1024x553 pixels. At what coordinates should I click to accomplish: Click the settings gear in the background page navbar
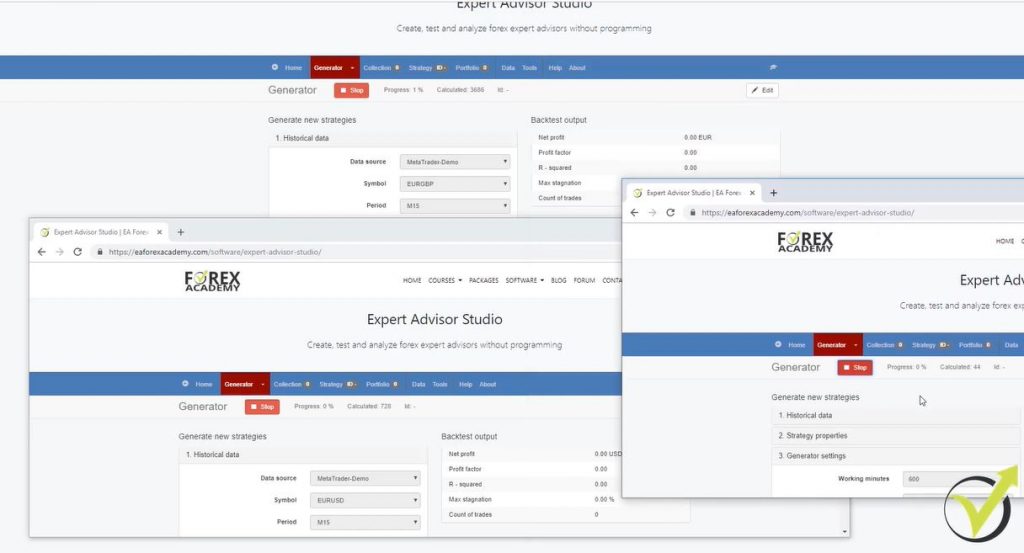[x=275, y=67]
